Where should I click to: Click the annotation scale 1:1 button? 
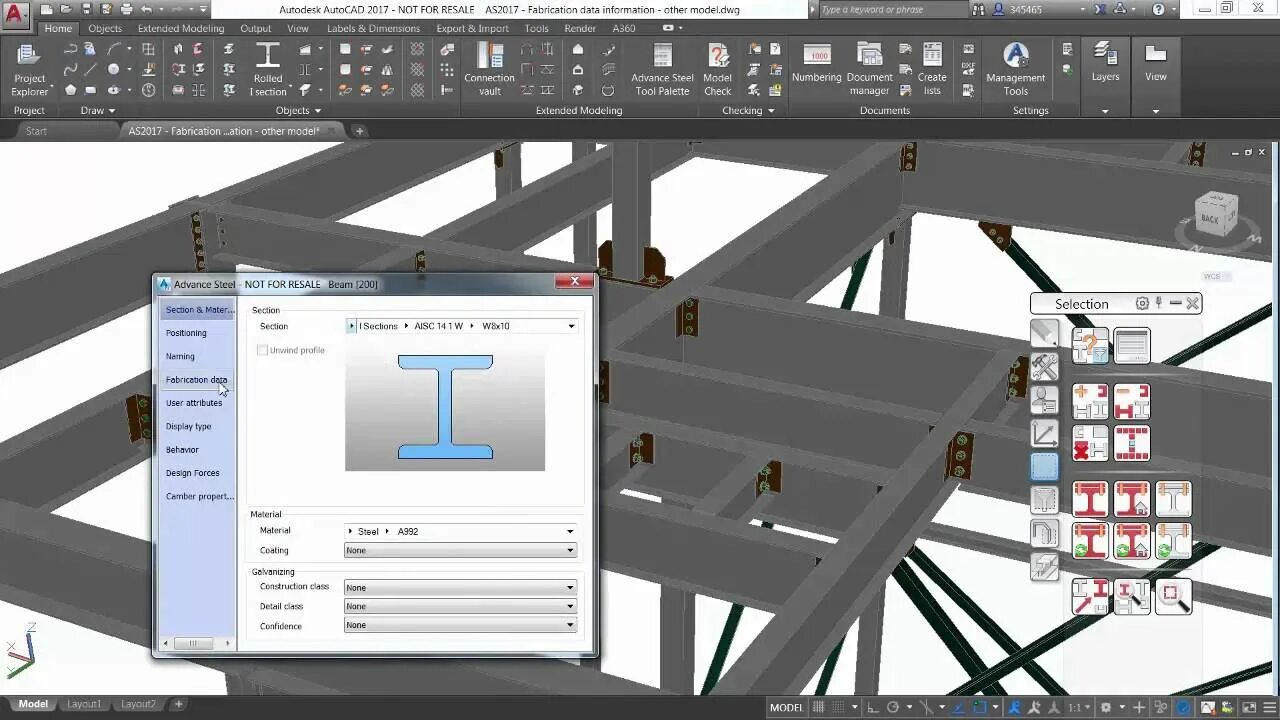1080,707
